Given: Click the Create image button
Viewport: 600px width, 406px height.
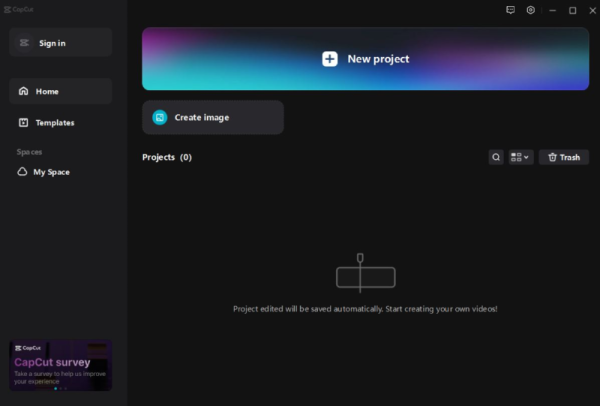Looking at the screenshot, I should (212, 117).
